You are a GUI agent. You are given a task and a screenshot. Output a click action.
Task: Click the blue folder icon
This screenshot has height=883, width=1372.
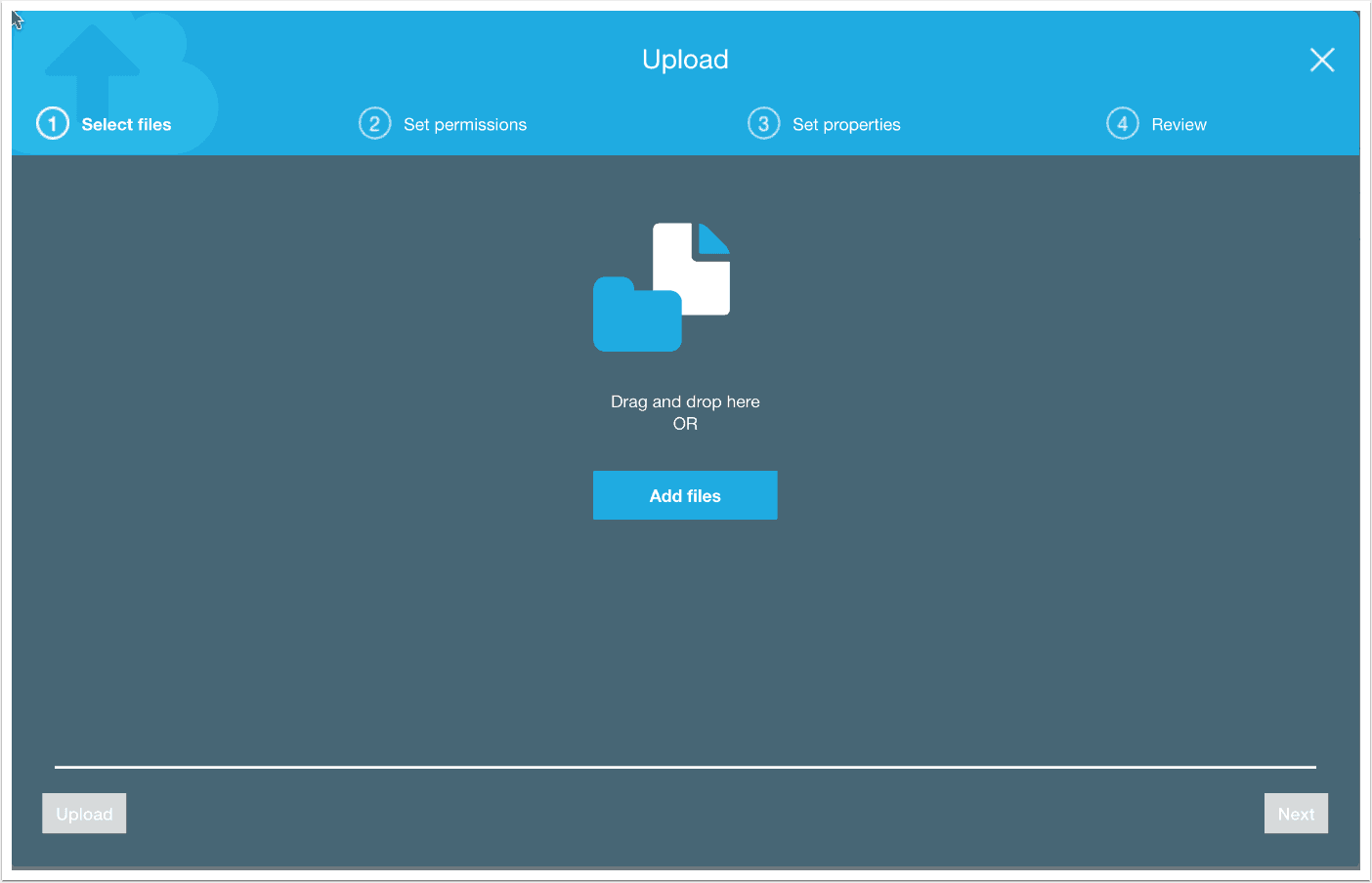click(x=636, y=317)
